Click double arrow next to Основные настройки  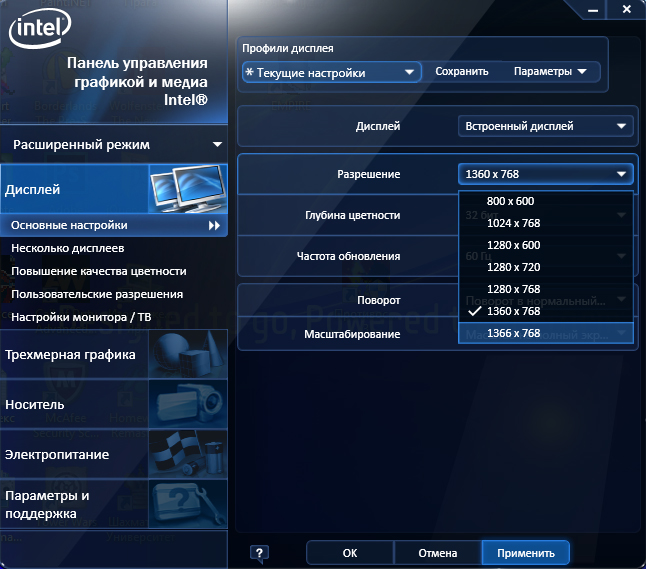coord(214,225)
